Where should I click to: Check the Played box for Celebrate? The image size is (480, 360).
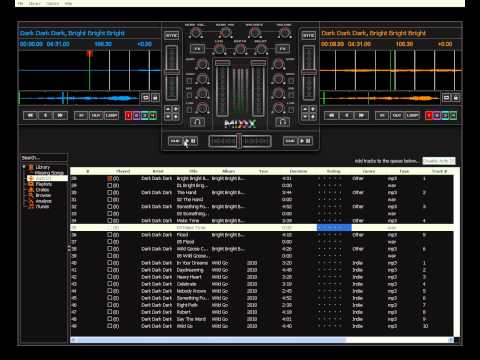109,284
